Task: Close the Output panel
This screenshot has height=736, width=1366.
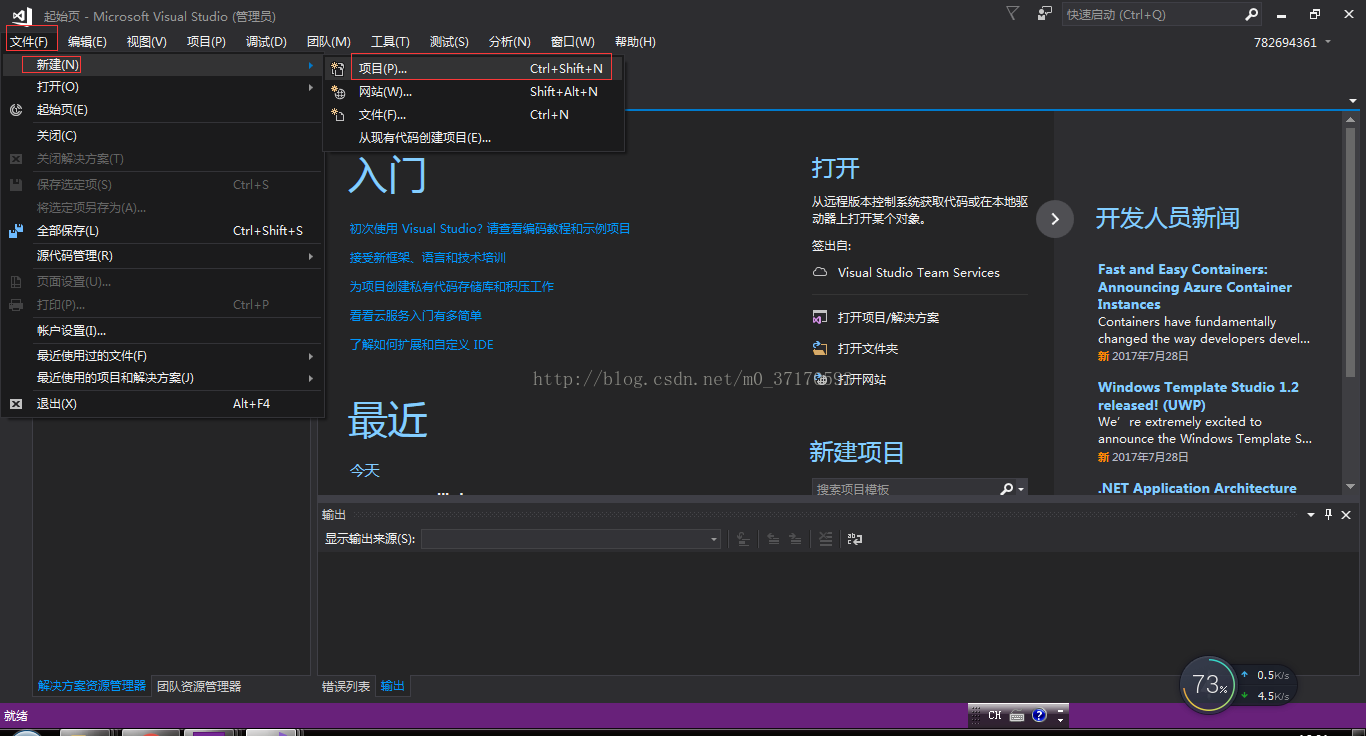Action: pos(1346,514)
